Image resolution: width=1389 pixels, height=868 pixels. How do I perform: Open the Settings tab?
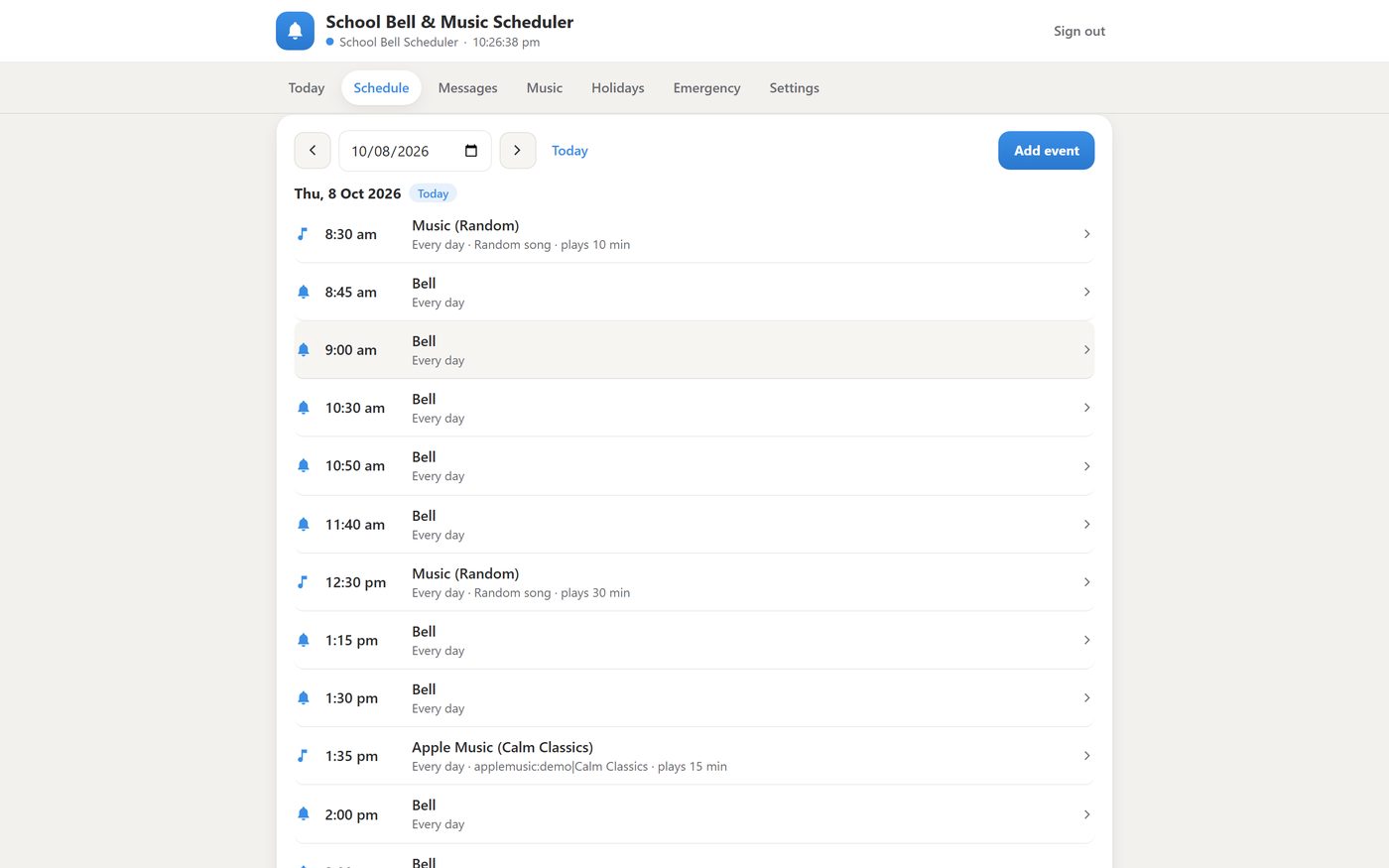click(x=795, y=87)
